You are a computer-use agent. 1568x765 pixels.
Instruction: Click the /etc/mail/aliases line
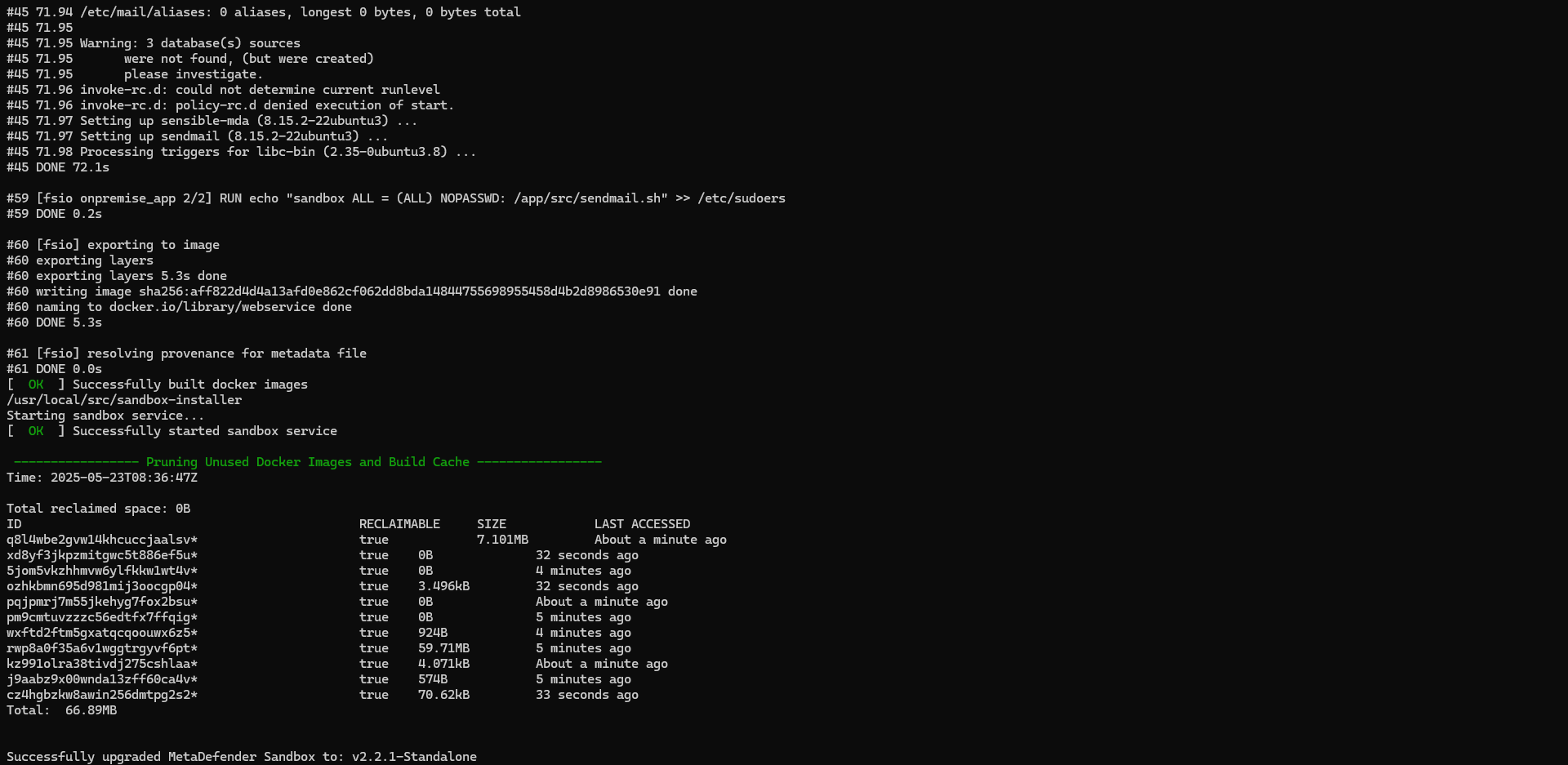tap(264, 12)
